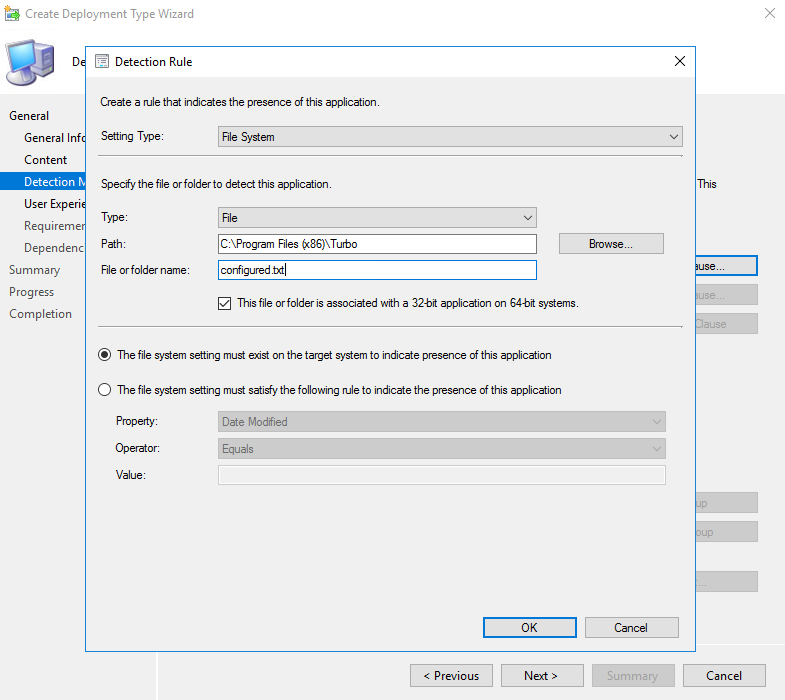The height and width of the screenshot is (700, 785).
Task: Click the Path text field
Action: 377,244
